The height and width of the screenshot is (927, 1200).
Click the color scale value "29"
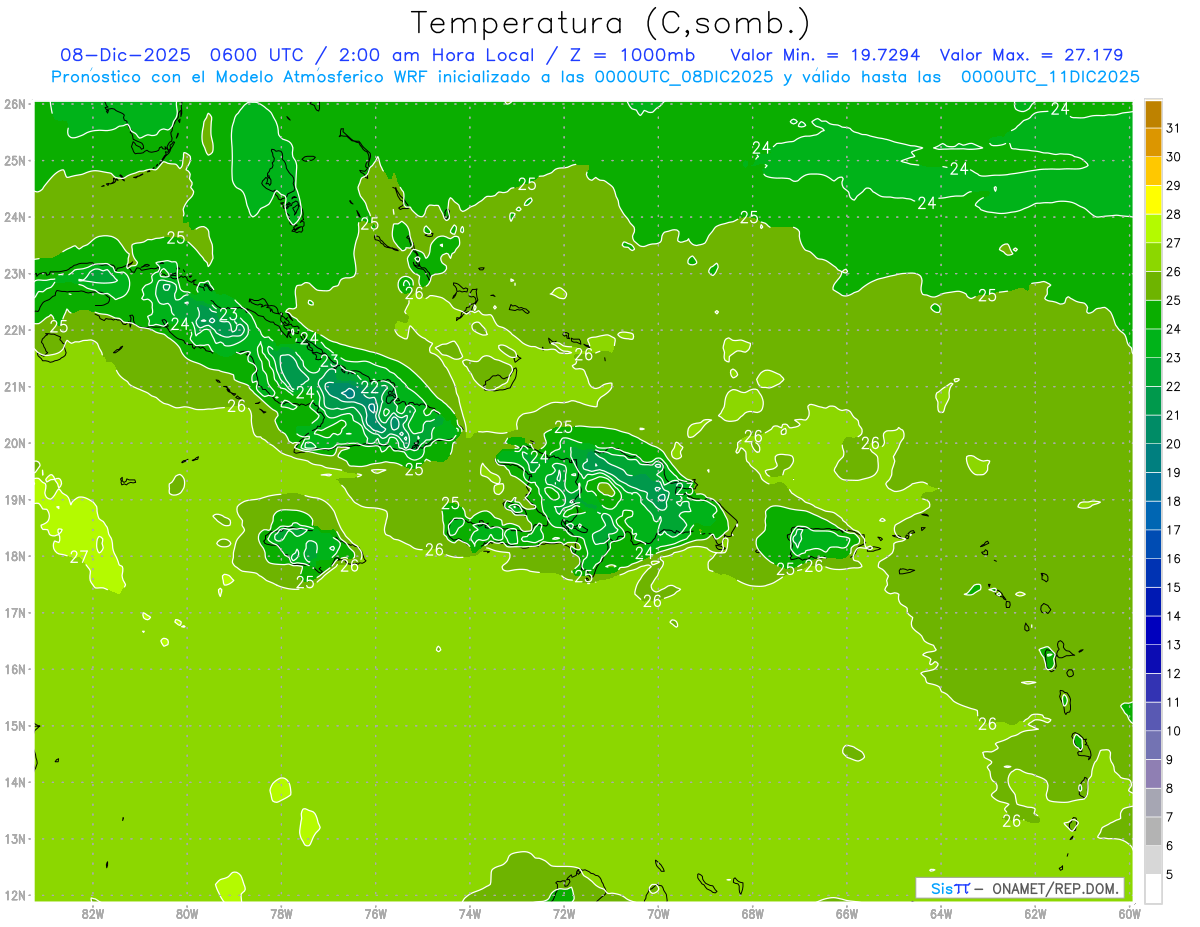(1173, 185)
